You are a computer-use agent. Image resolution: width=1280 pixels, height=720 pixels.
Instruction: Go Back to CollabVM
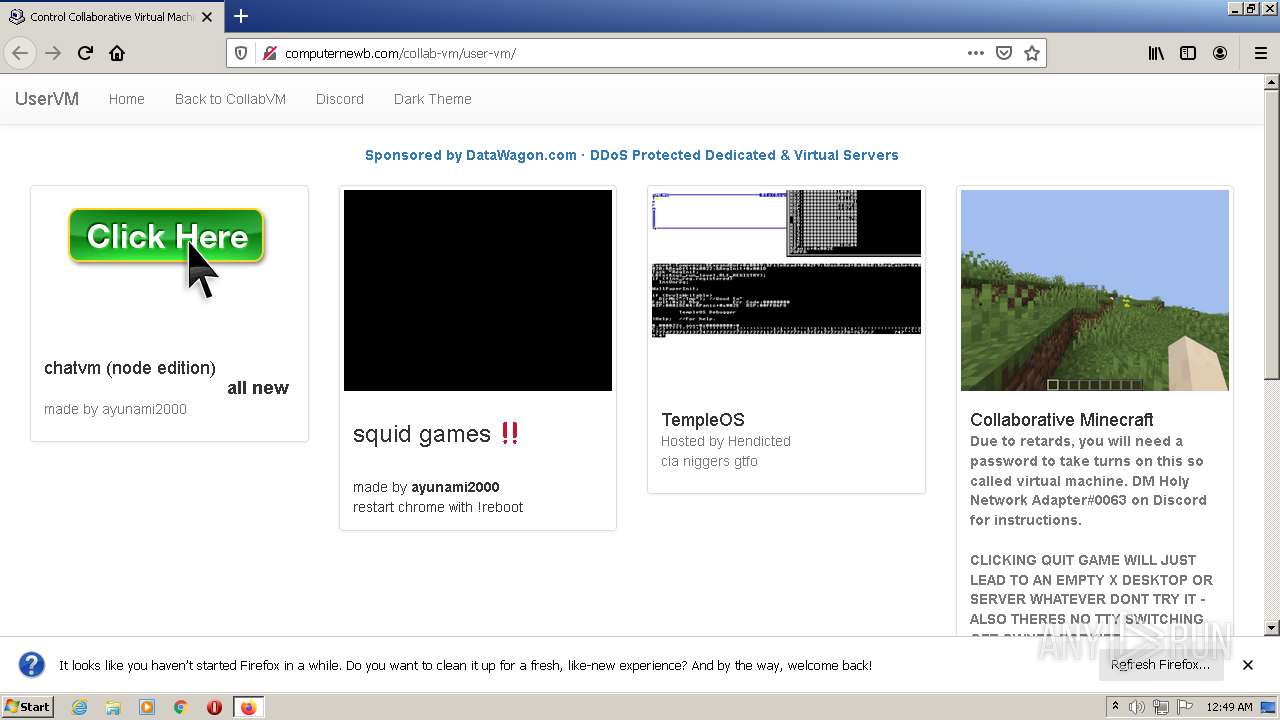[x=230, y=99]
